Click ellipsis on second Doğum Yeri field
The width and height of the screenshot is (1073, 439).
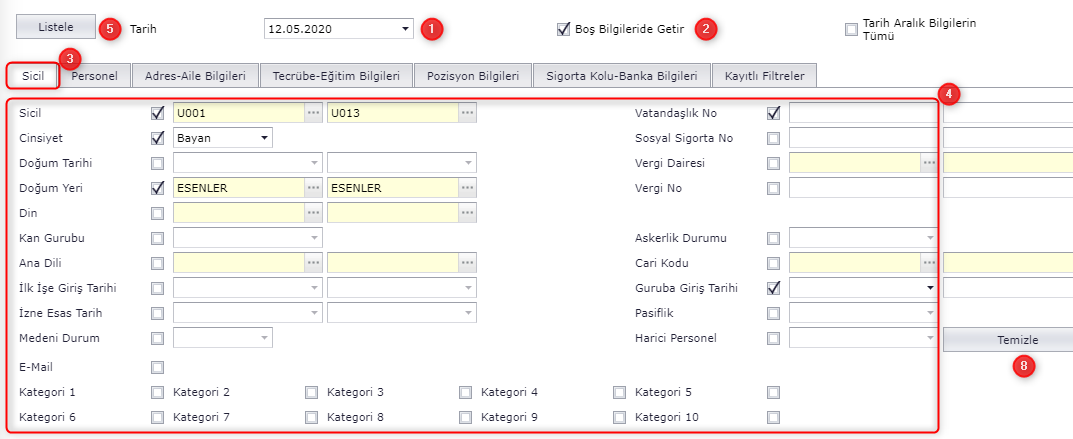pyautogui.click(x=467, y=188)
